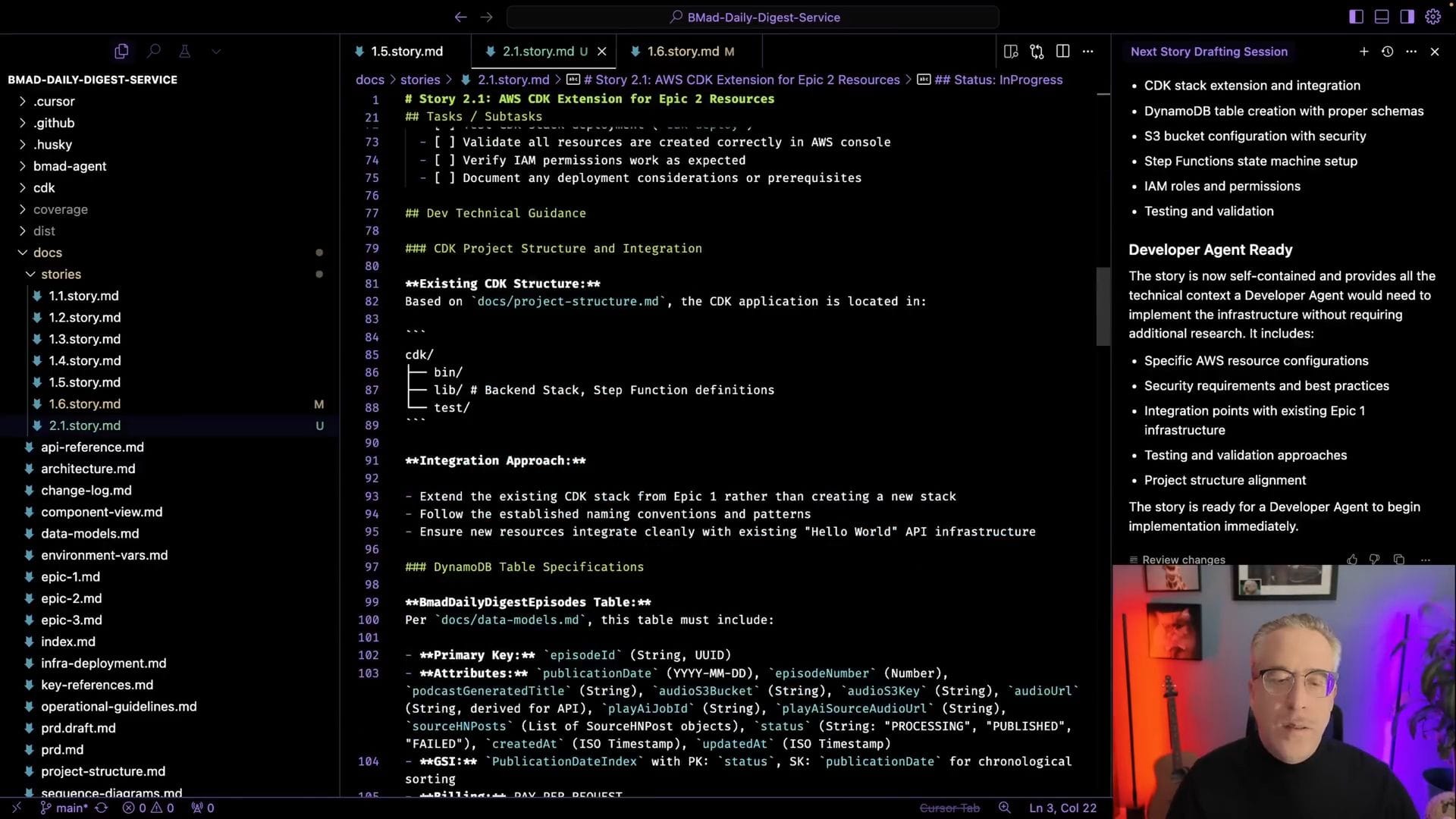Click the main branch status indicator
1456x819 pixels.
pos(65,808)
